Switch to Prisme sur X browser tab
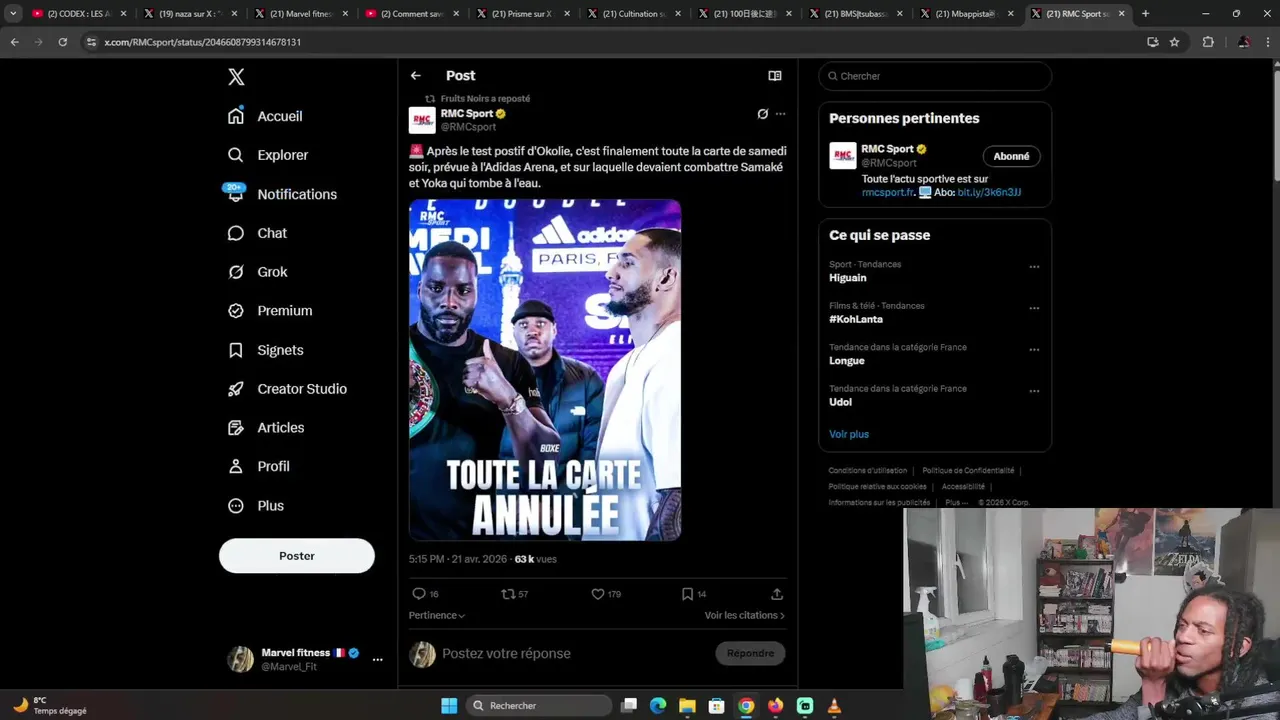 [x=522, y=14]
